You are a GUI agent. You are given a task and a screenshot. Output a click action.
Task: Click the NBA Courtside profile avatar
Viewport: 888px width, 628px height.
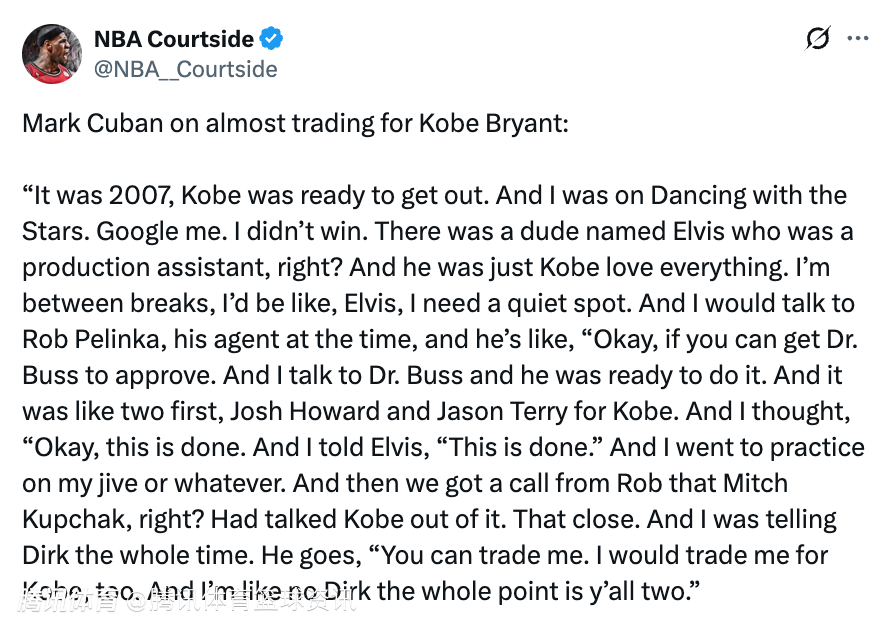tap(52, 53)
